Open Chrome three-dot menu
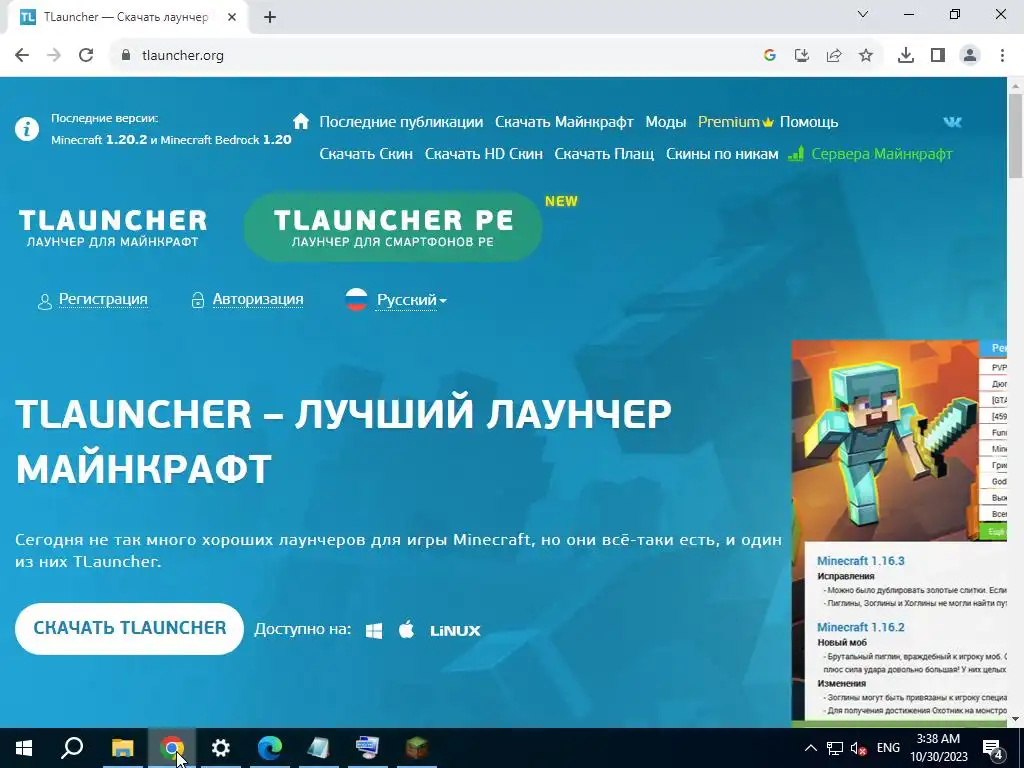 point(1002,56)
